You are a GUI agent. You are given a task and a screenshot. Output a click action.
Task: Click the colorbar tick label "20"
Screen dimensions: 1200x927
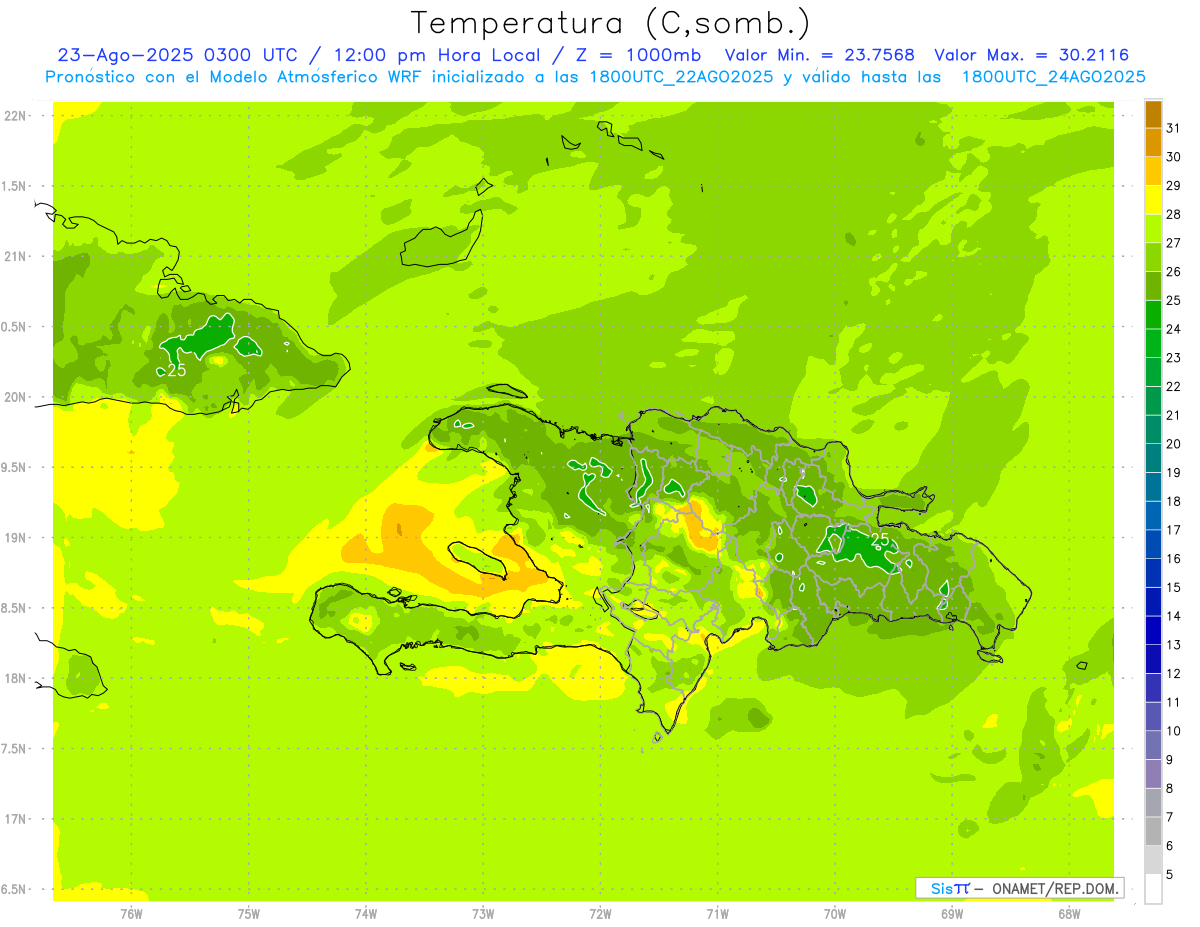[1174, 444]
